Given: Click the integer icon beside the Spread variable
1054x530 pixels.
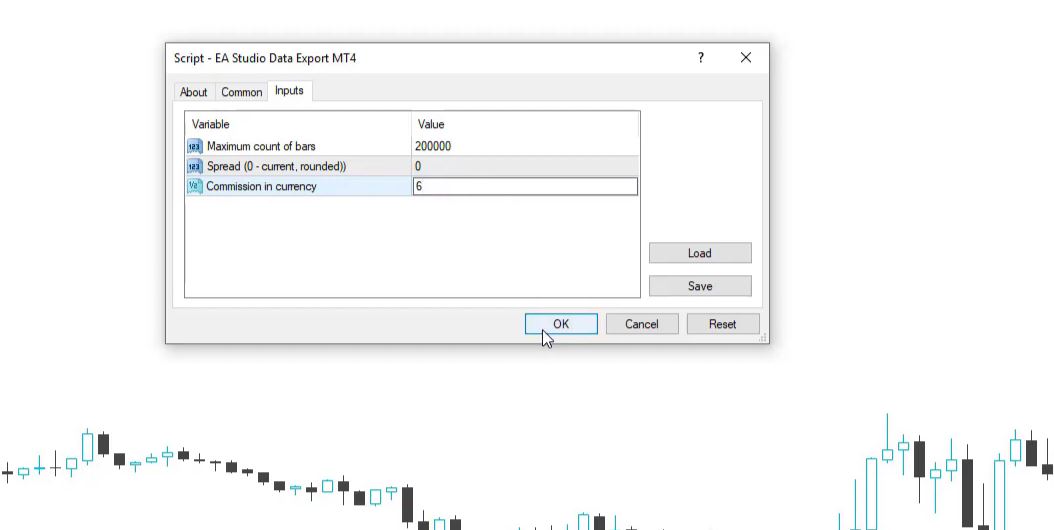Looking at the screenshot, I should click(x=195, y=166).
